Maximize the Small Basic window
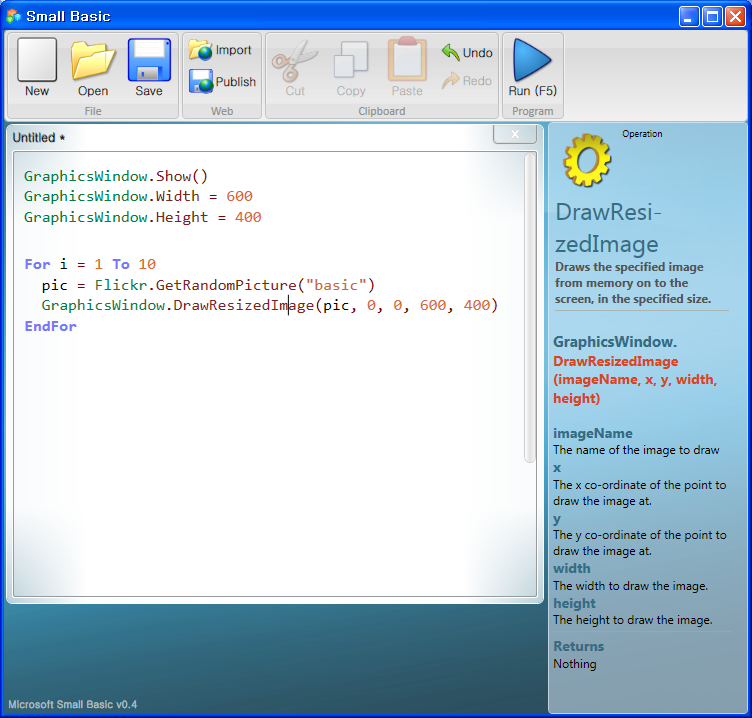 (712, 17)
